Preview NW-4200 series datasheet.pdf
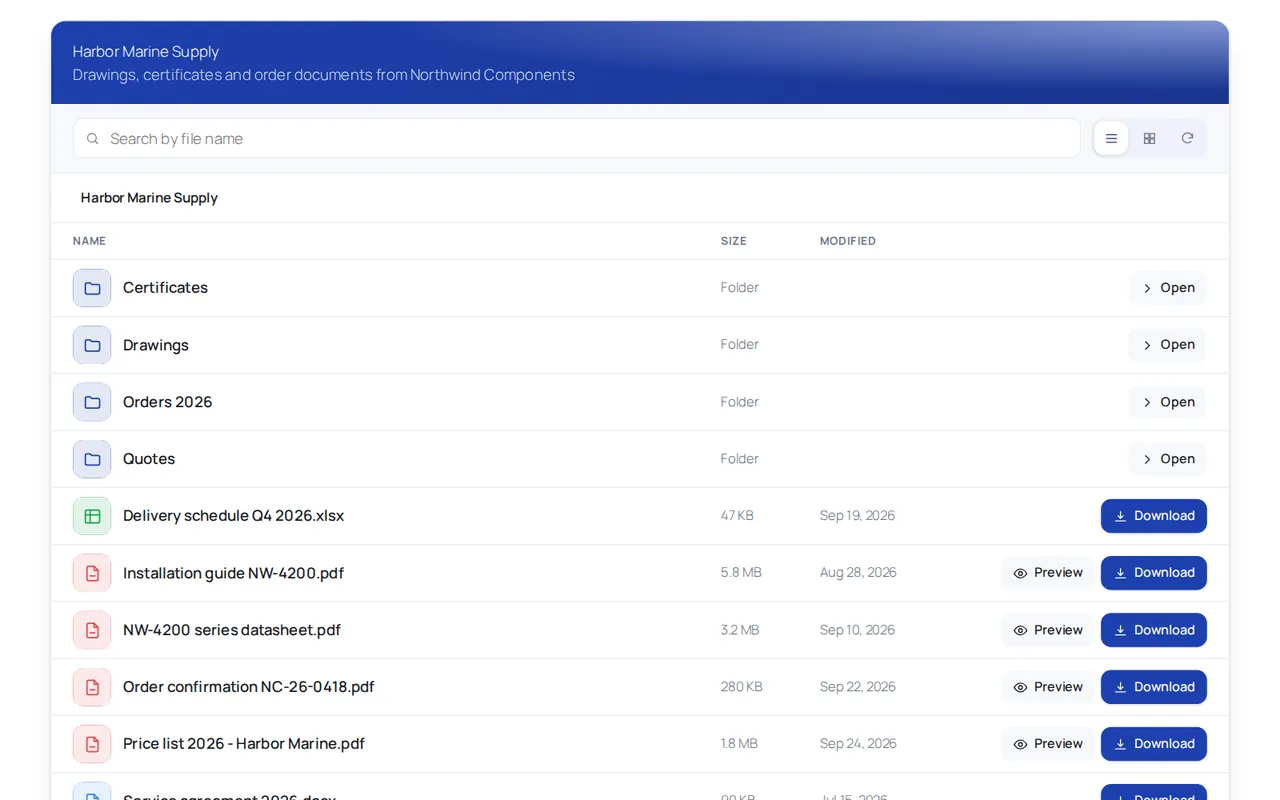Image resolution: width=1280 pixels, height=800 pixels. pyautogui.click(x=1047, y=630)
